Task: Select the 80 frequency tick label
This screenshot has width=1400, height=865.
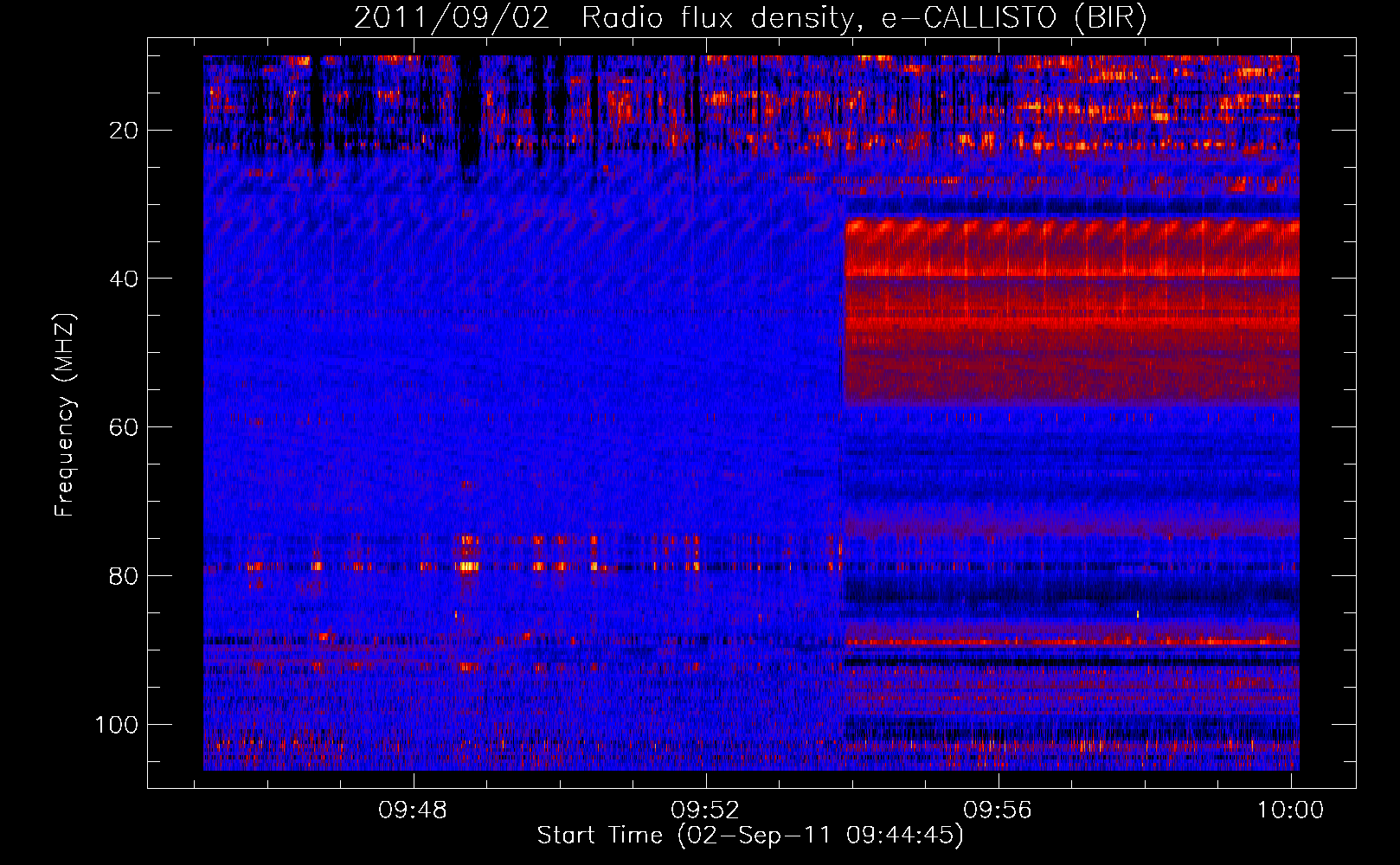Action: click(125, 575)
